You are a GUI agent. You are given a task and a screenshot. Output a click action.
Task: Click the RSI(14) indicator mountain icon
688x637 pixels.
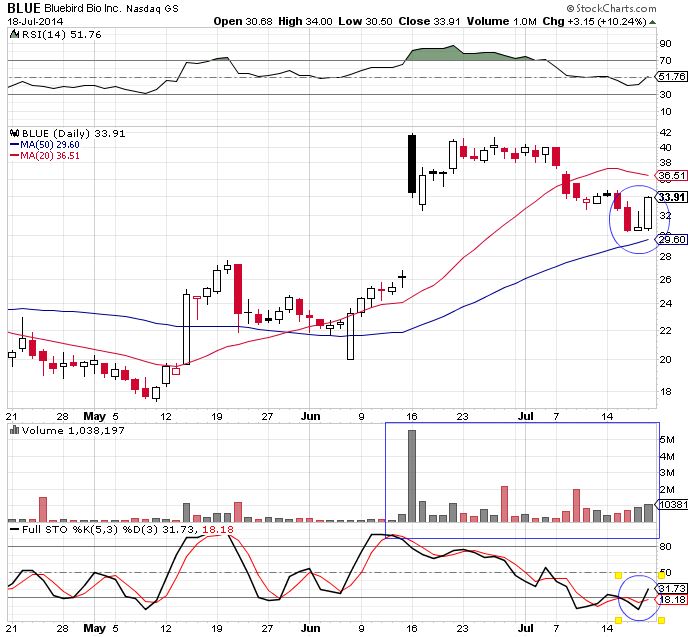coord(14,34)
